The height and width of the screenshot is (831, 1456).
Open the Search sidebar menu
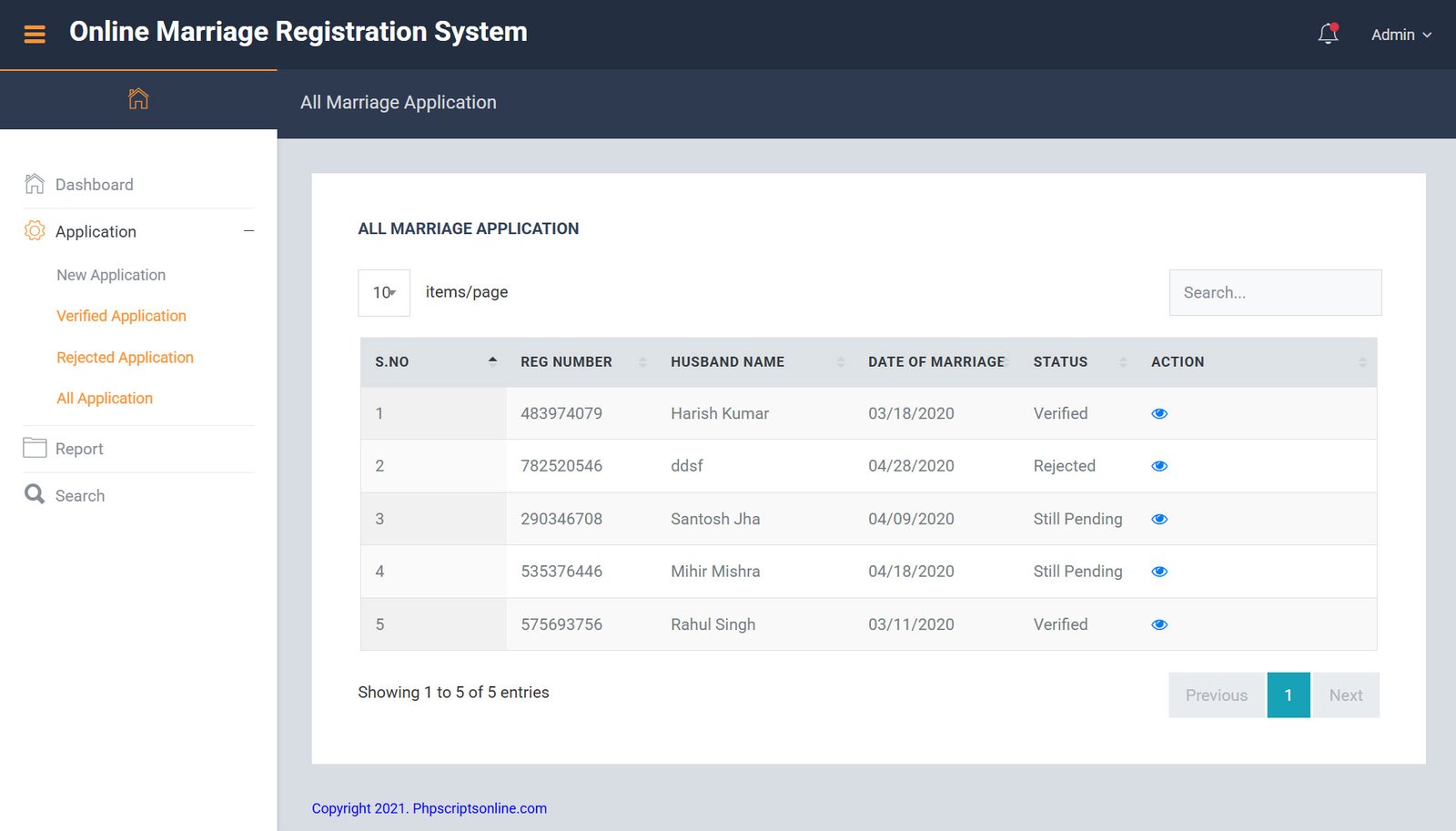pyautogui.click(x=80, y=496)
